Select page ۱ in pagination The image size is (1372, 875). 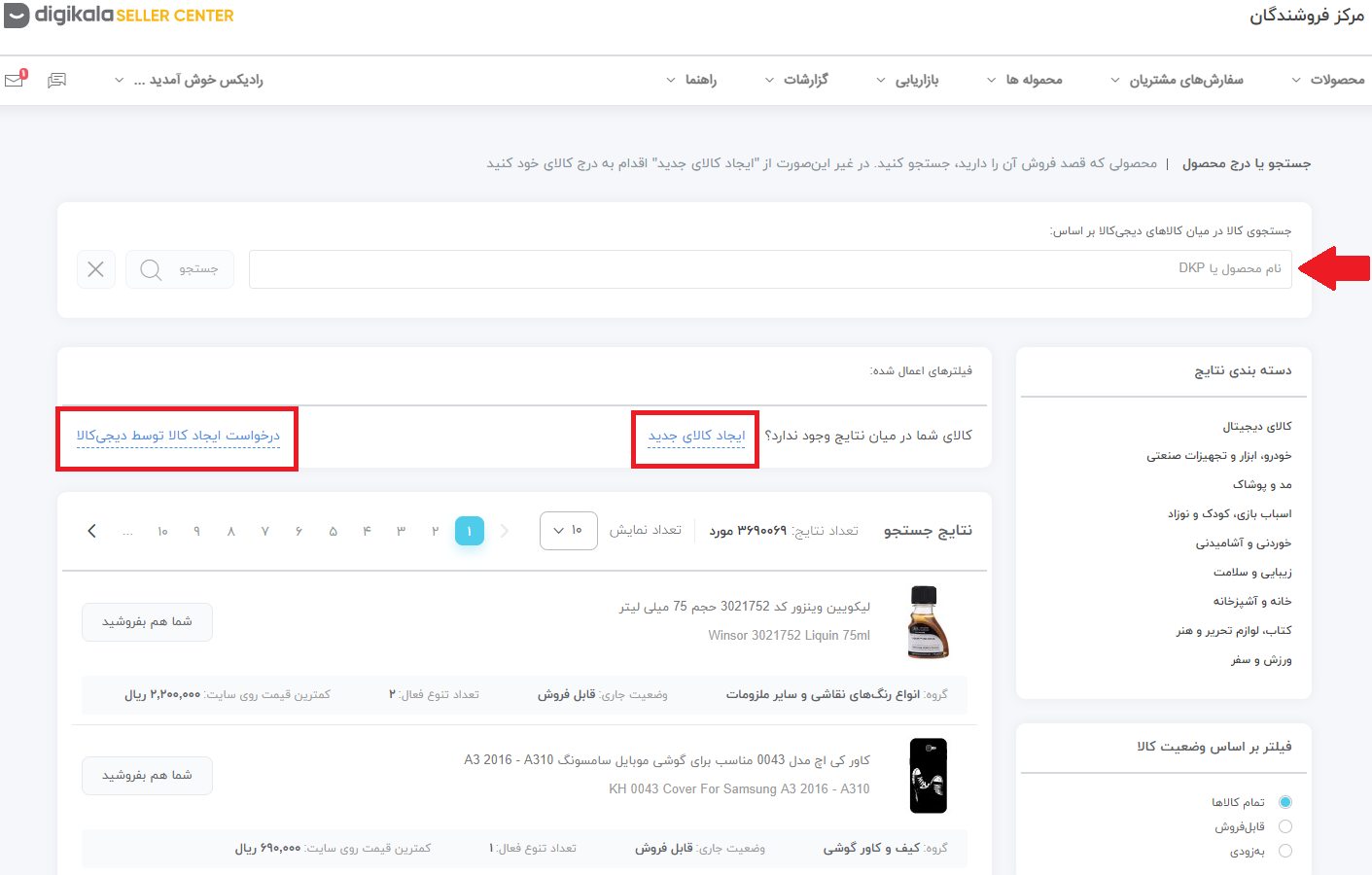[470, 531]
